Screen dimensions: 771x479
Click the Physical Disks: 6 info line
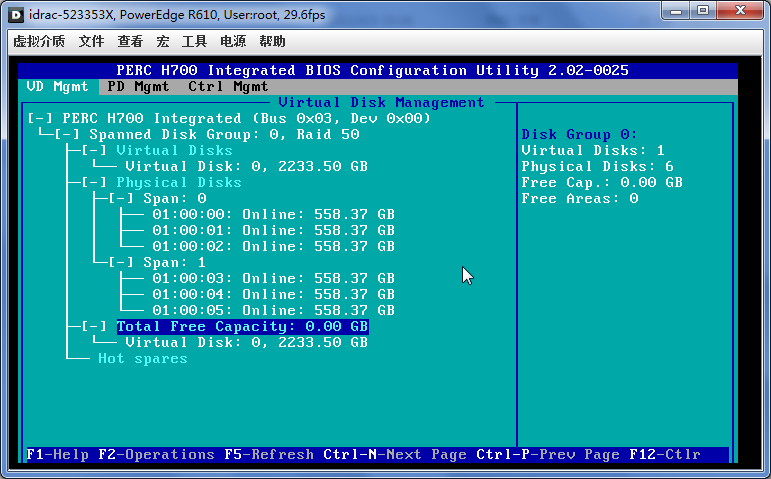point(597,167)
